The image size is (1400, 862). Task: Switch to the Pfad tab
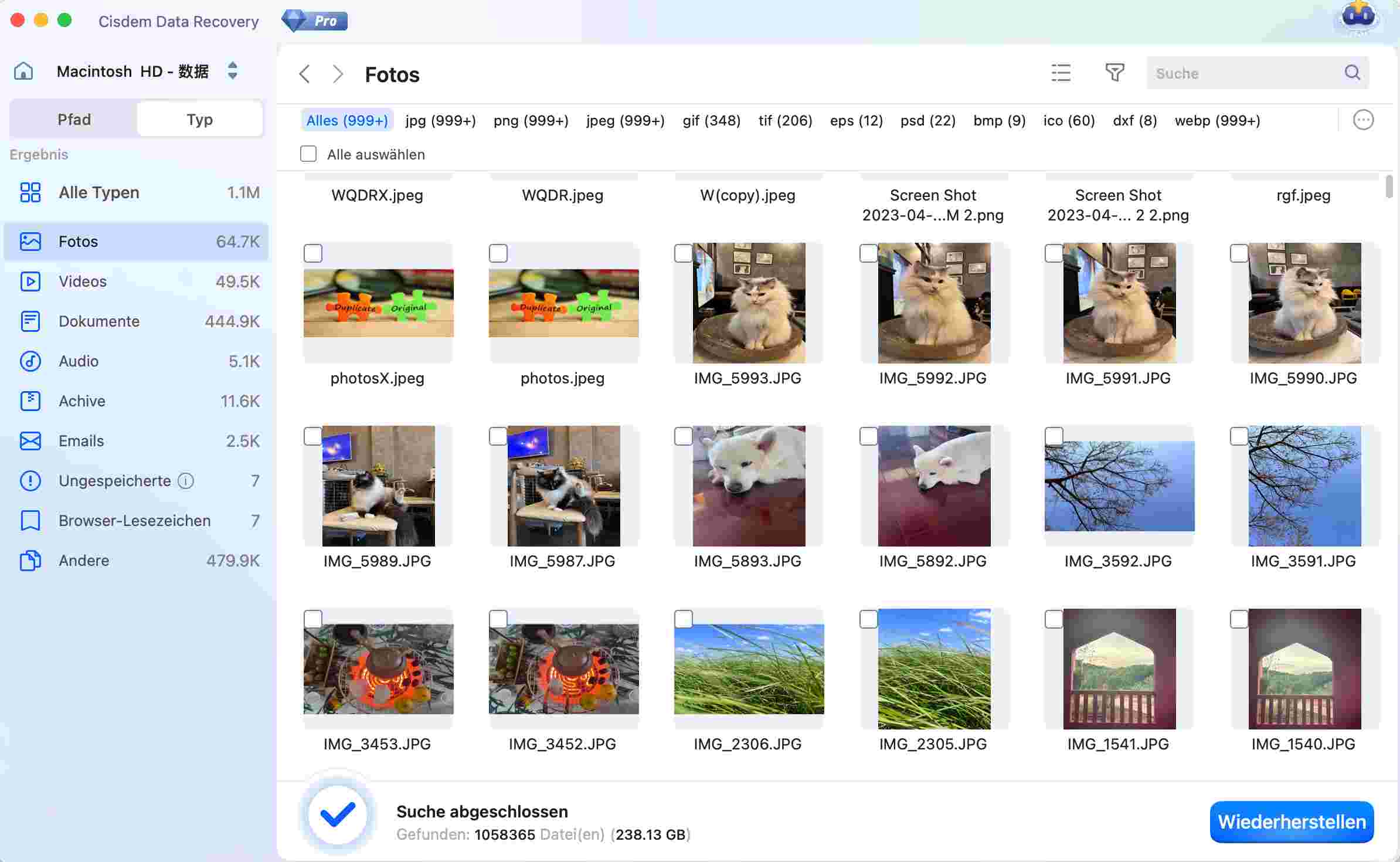click(x=74, y=120)
